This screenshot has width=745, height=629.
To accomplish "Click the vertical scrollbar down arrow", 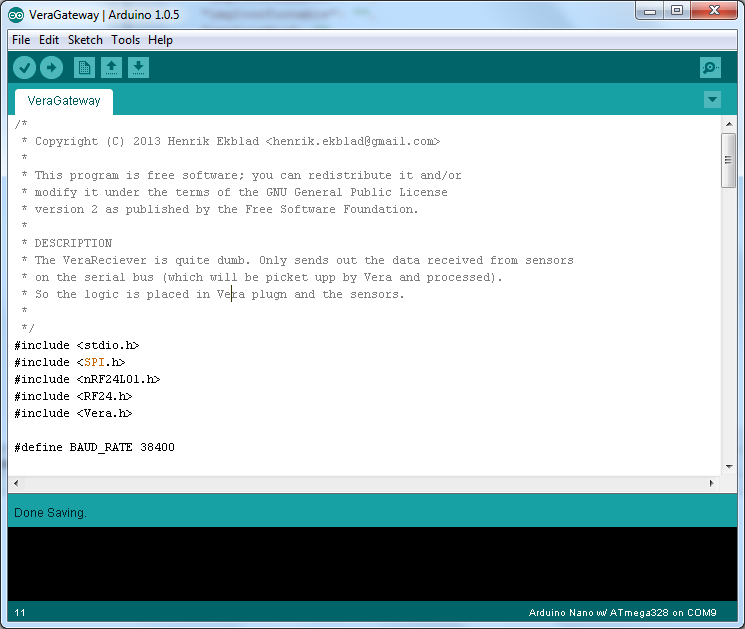I will tap(729, 467).
